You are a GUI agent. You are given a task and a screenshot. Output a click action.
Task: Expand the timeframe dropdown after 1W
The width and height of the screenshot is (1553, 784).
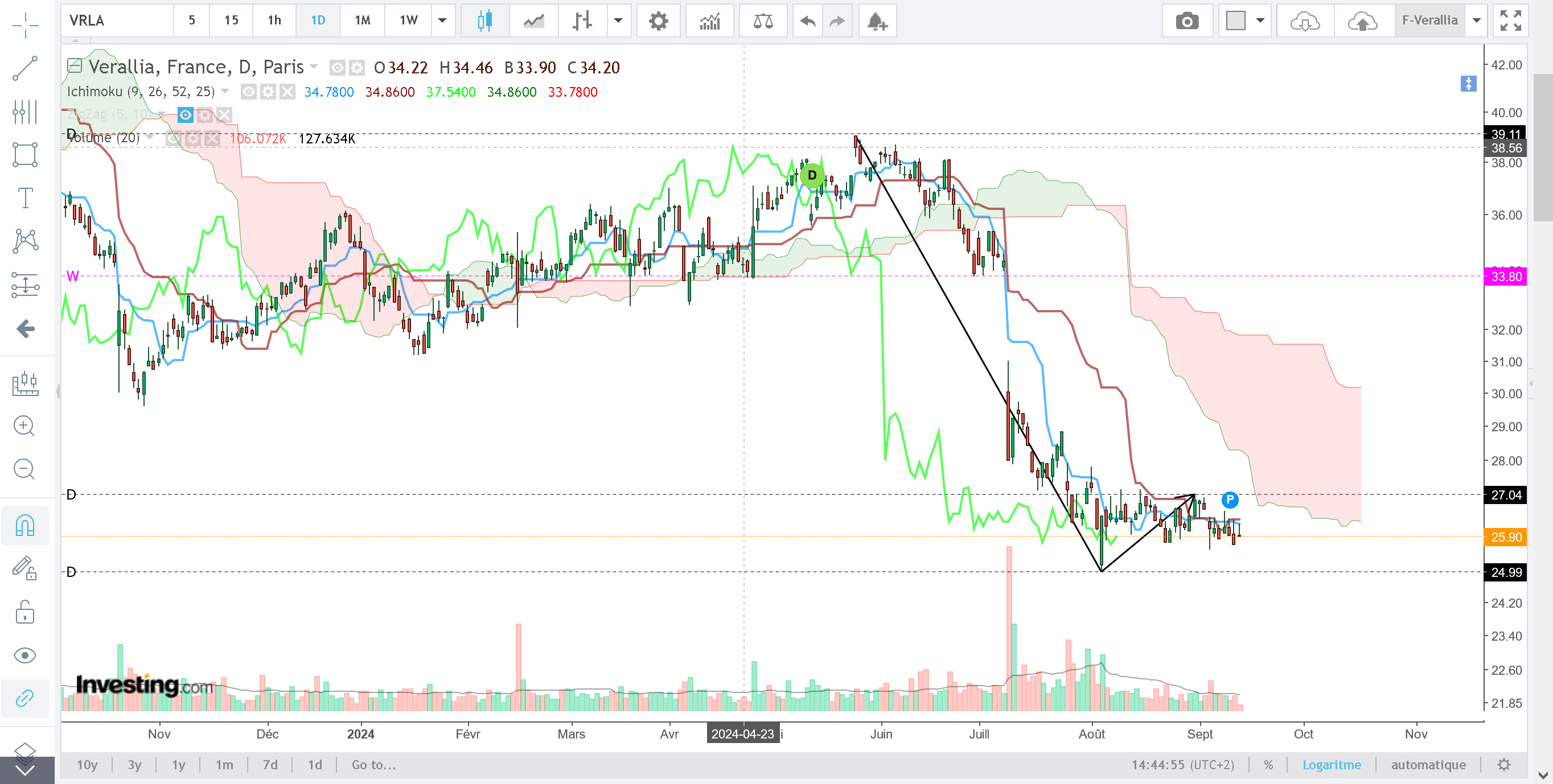[x=442, y=21]
